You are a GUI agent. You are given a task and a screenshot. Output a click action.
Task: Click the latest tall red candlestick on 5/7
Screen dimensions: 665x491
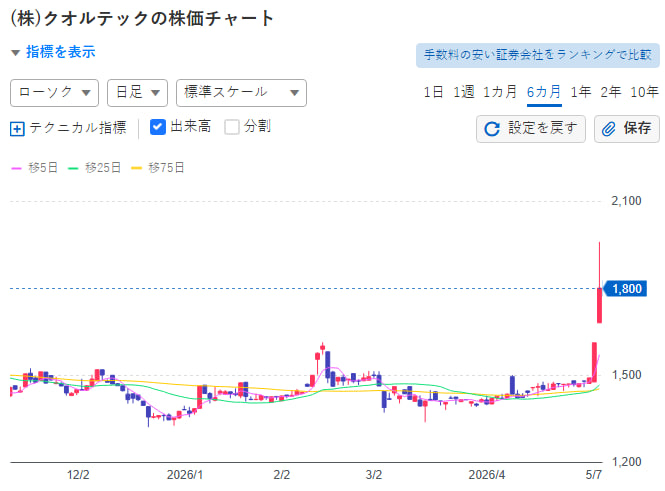click(x=599, y=305)
